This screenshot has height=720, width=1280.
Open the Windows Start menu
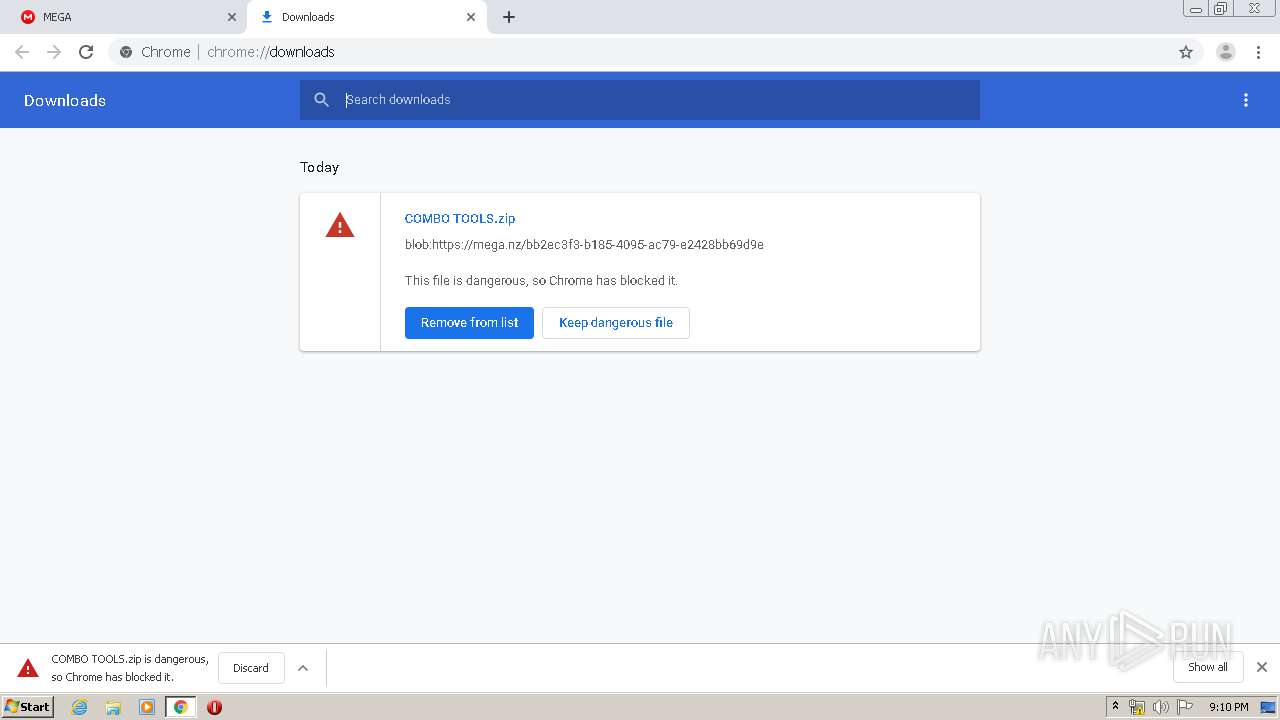pos(27,707)
